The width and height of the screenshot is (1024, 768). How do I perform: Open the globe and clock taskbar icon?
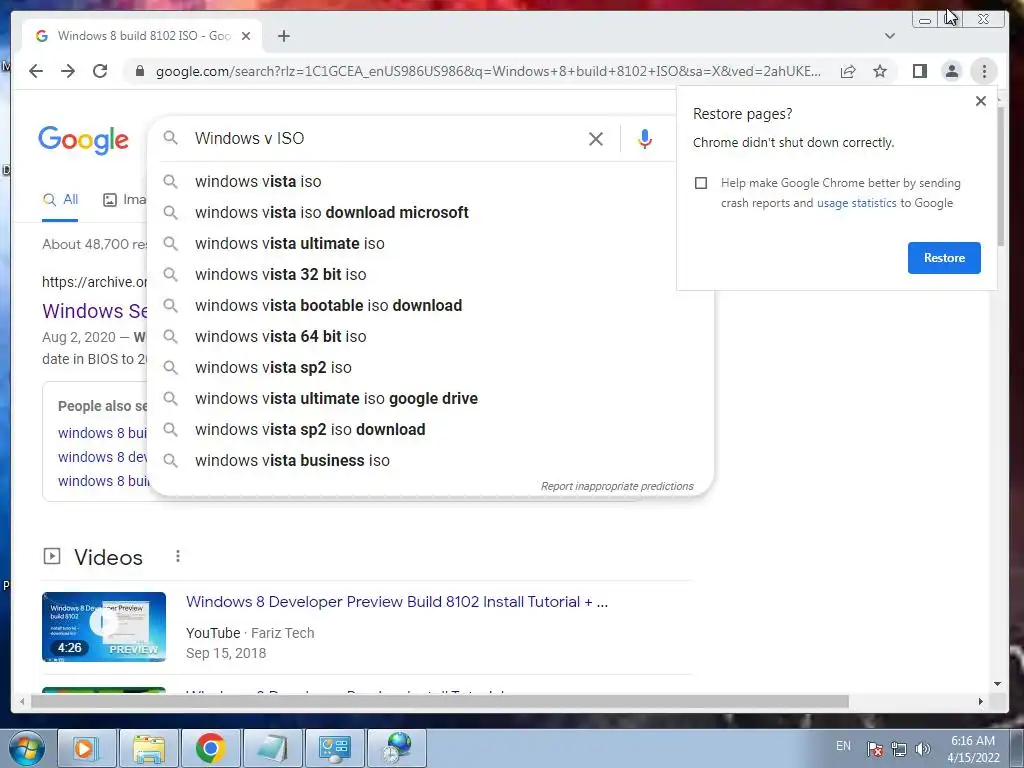(x=397, y=748)
